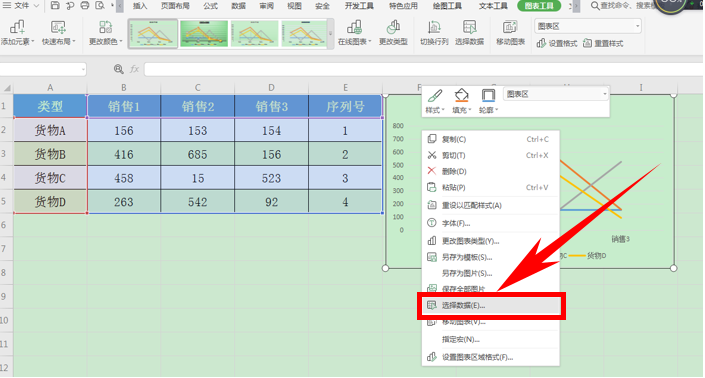
Task: Choose 另存为图片(S)... in context menu
Action: coord(491,273)
